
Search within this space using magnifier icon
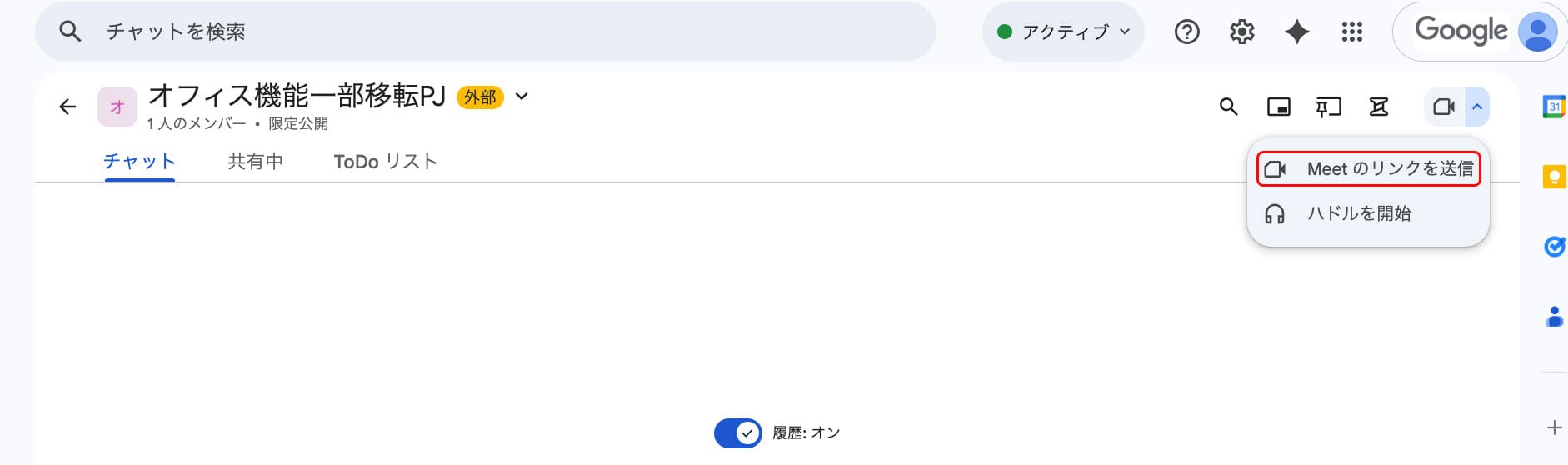coord(1228,107)
